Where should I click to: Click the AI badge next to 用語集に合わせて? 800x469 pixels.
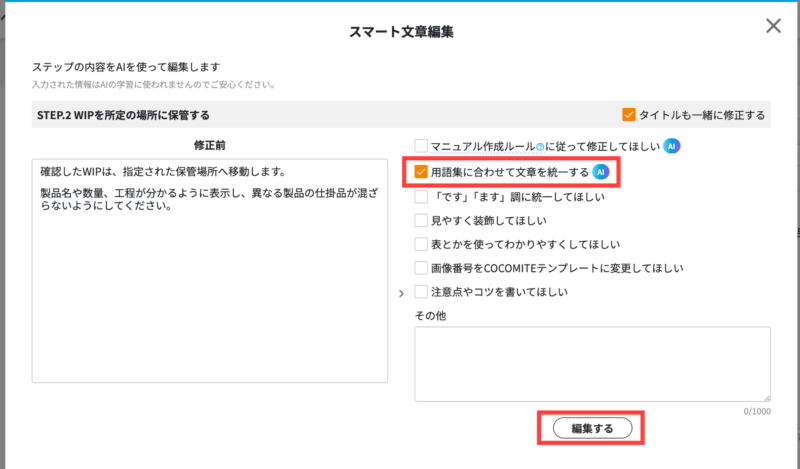click(x=601, y=172)
